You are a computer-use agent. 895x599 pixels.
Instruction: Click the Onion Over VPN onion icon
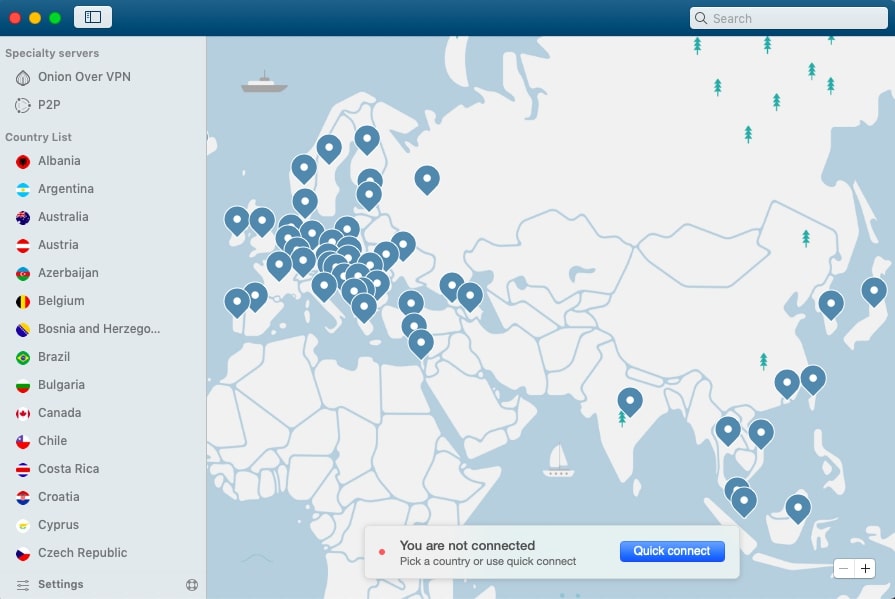(x=23, y=77)
